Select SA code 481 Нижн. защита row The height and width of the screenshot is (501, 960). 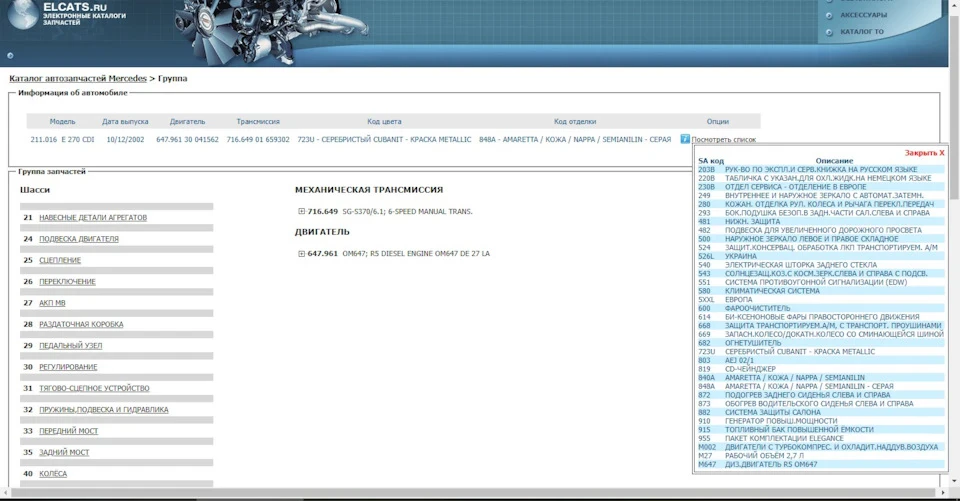[x=821, y=222]
